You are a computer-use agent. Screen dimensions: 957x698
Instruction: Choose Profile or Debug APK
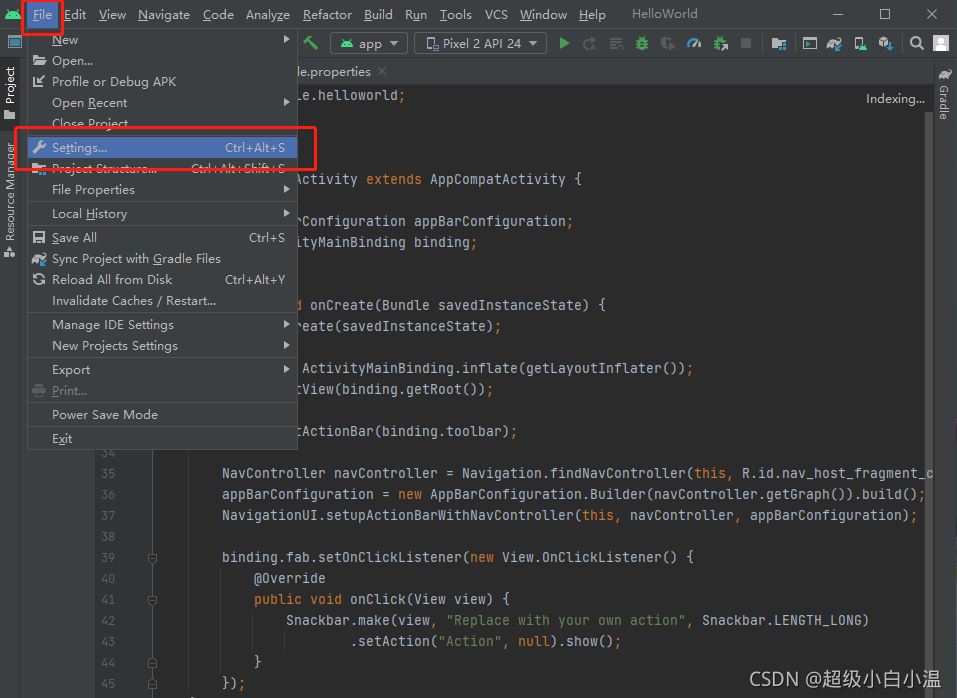(x=162, y=82)
